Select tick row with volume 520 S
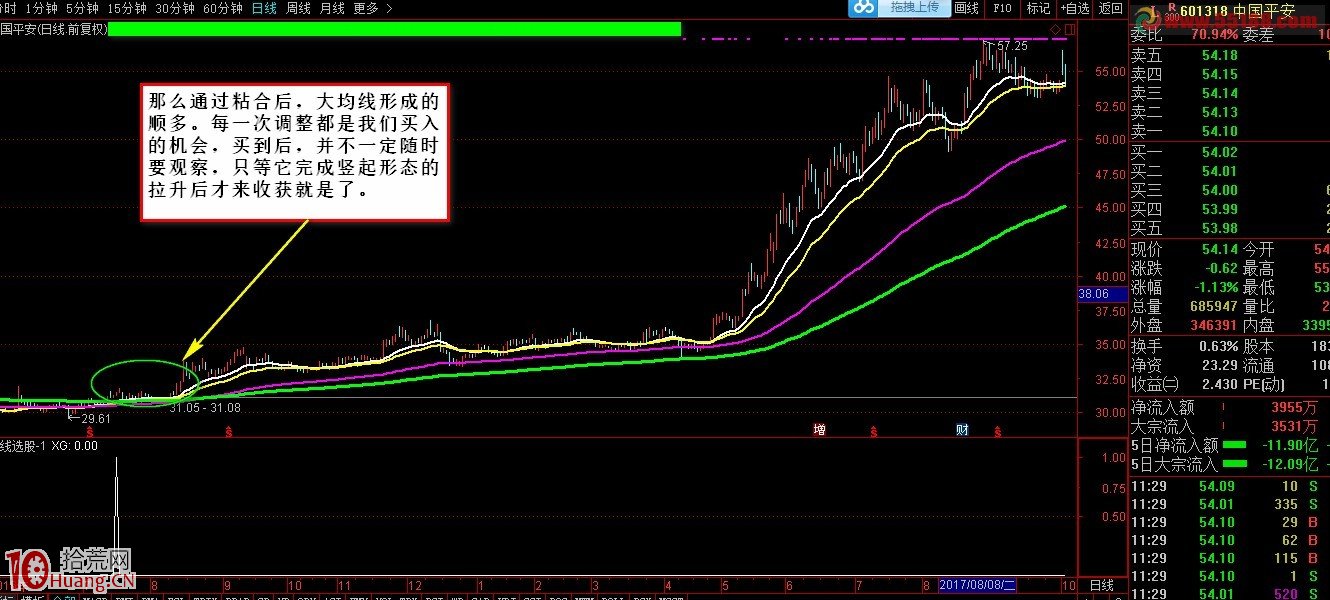The height and width of the screenshot is (600, 1330). 1229,593
